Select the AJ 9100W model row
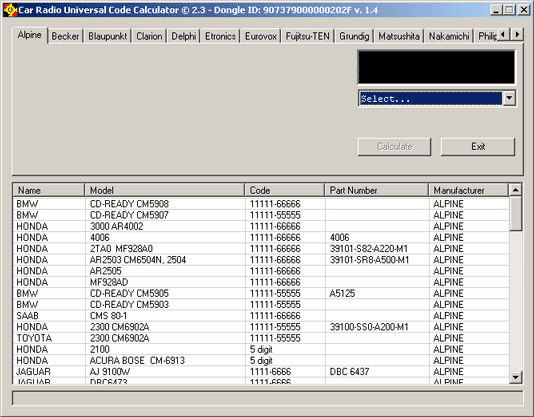Image resolution: width=534 pixels, height=417 pixels. point(261,372)
